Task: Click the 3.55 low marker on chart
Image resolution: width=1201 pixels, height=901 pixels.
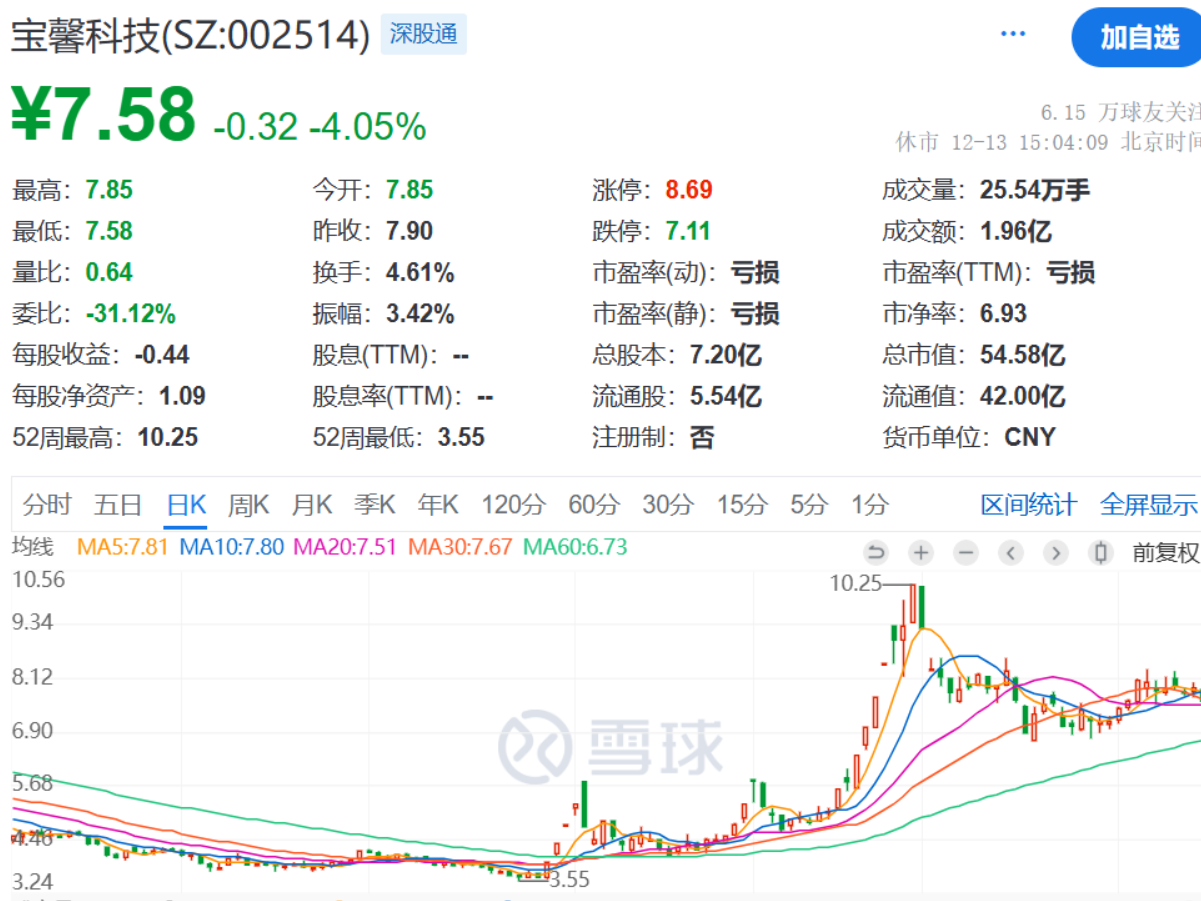Action: click(x=570, y=880)
